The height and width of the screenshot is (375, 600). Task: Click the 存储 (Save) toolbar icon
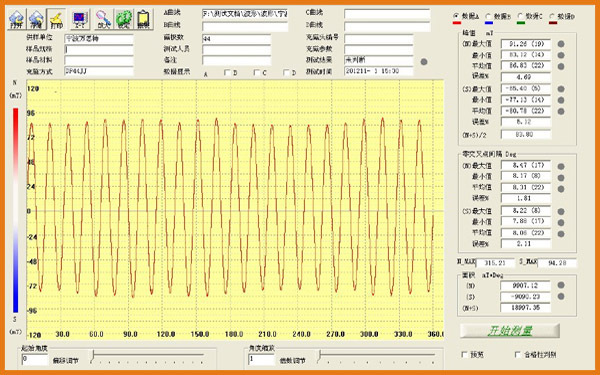click(x=36, y=19)
